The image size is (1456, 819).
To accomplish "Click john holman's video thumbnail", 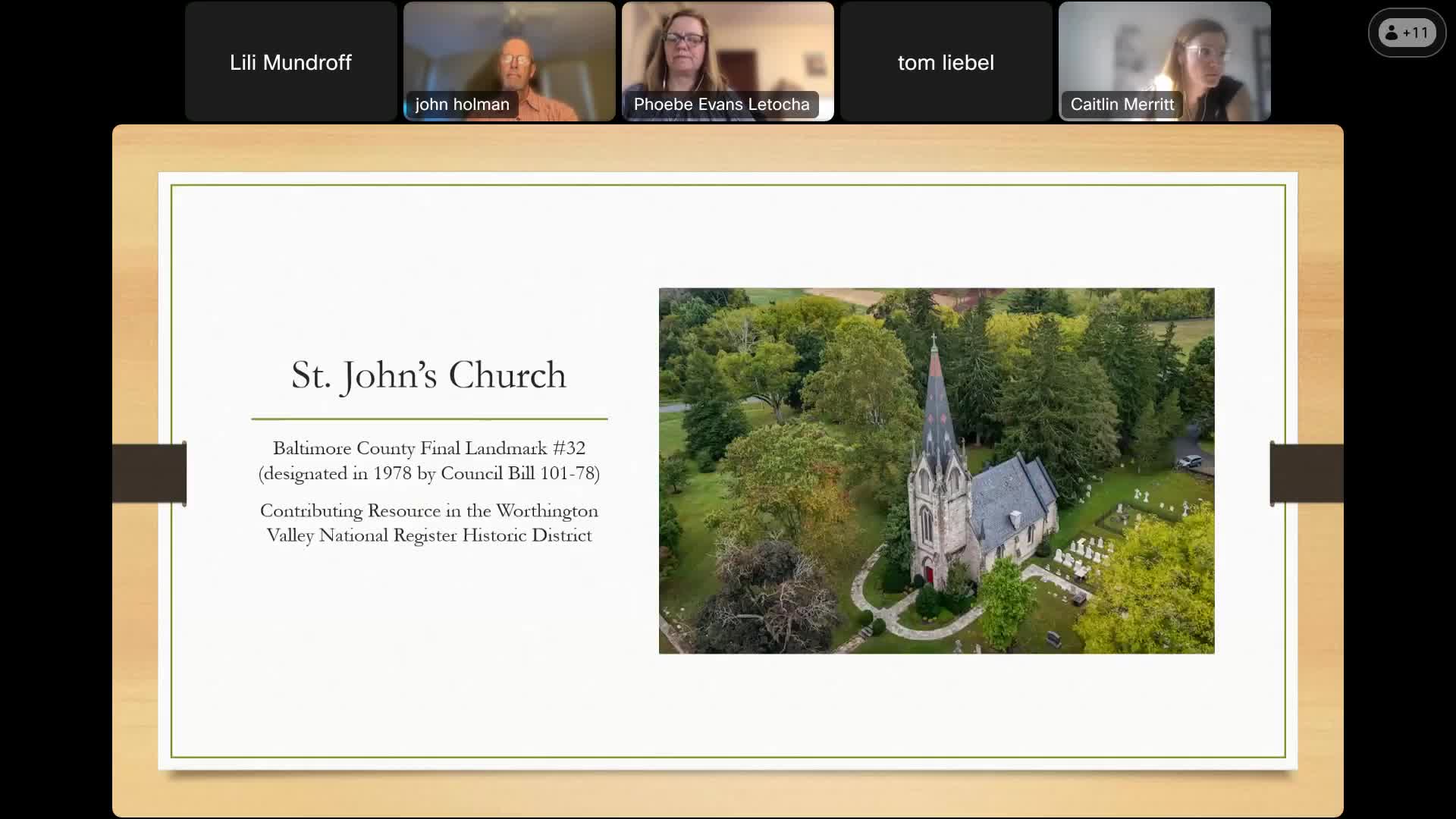I will [x=510, y=53].
